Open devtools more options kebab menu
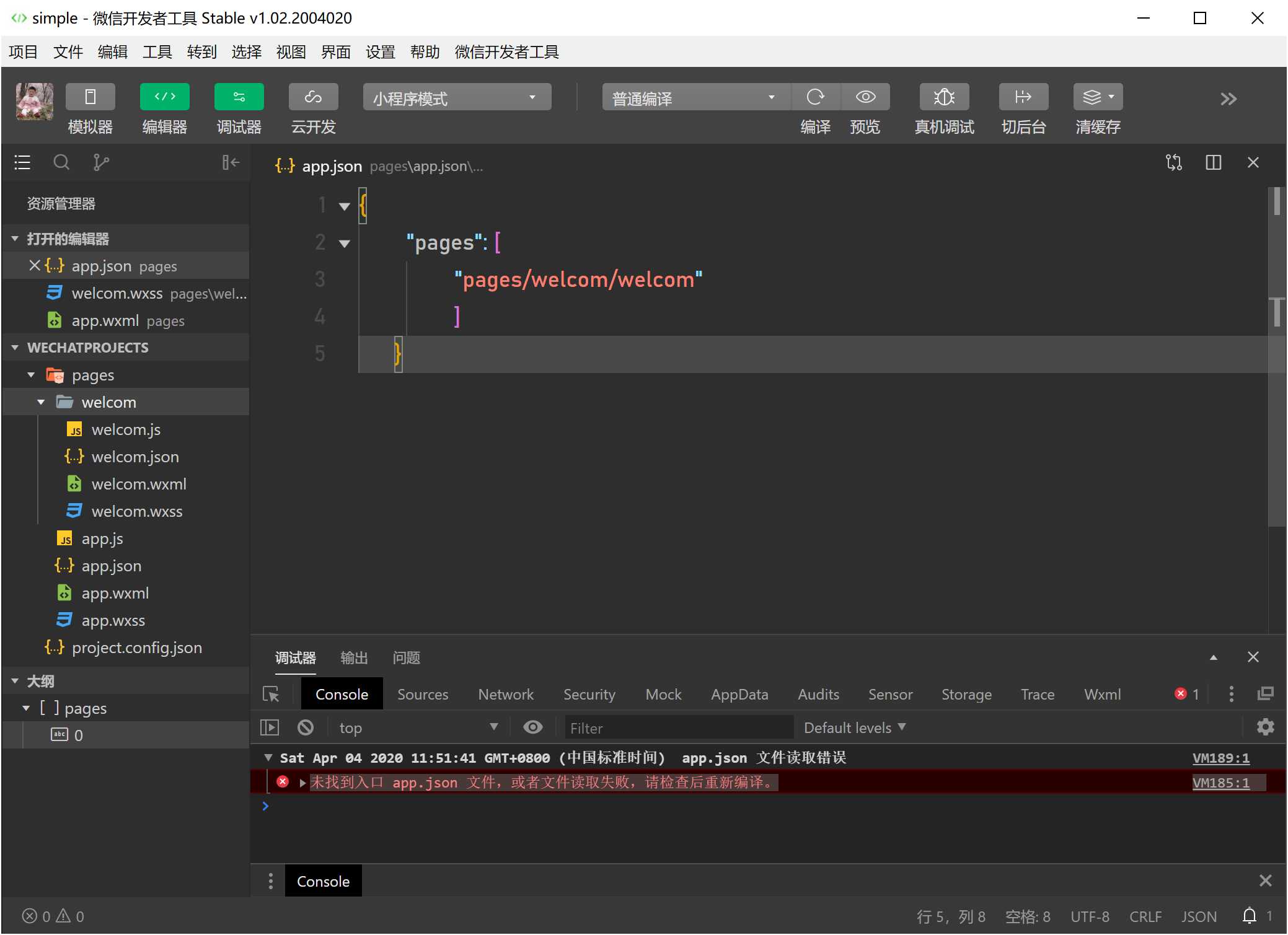Image resolution: width=1288 pixels, height=935 pixels. [x=1232, y=694]
